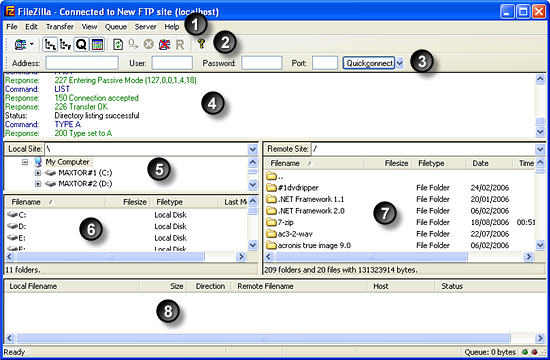The image size is (550, 360).
Task: Open the Local Site path dropdown
Action: tap(253, 149)
